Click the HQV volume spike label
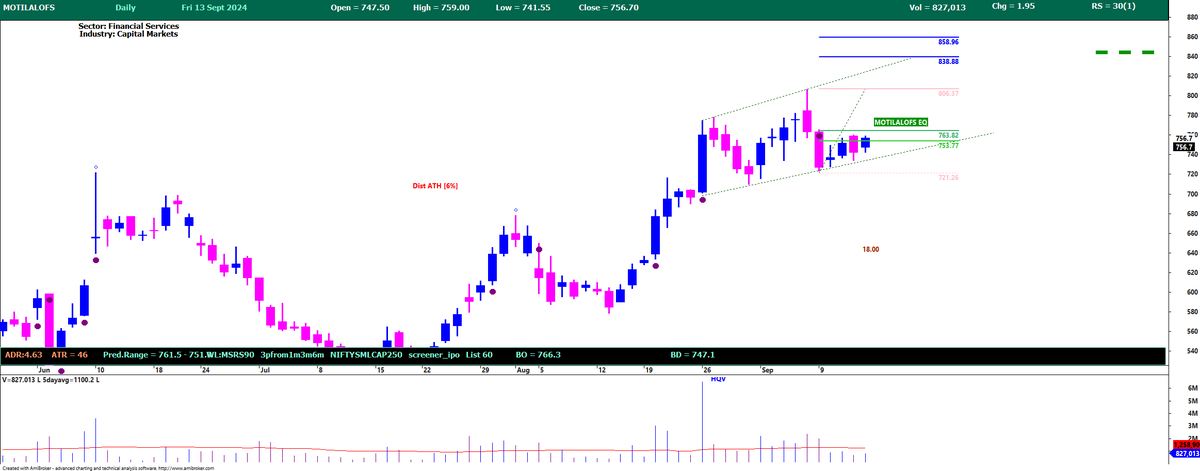The width and height of the screenshot is (1200, 471). coord(718,381)
